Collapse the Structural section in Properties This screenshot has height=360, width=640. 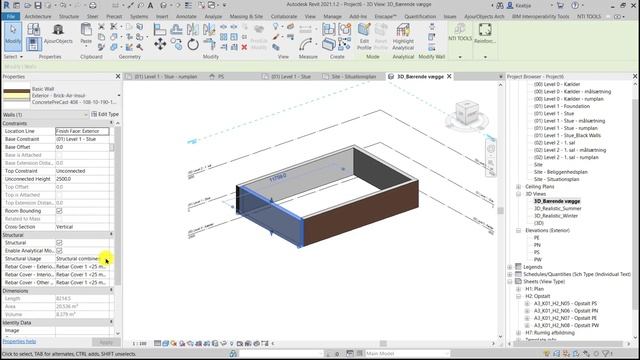tap(111, 235)
